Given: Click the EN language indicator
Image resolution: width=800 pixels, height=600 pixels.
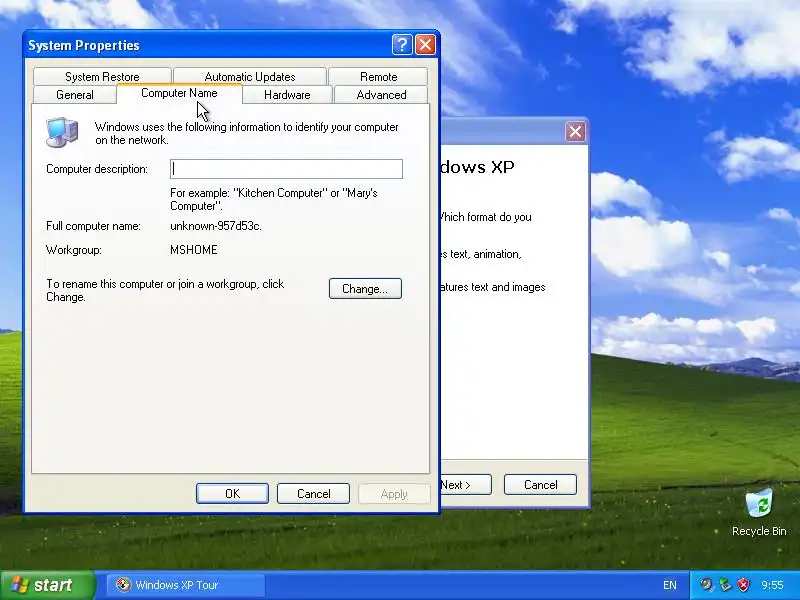Looking at the screenshot, I should 670,585.
